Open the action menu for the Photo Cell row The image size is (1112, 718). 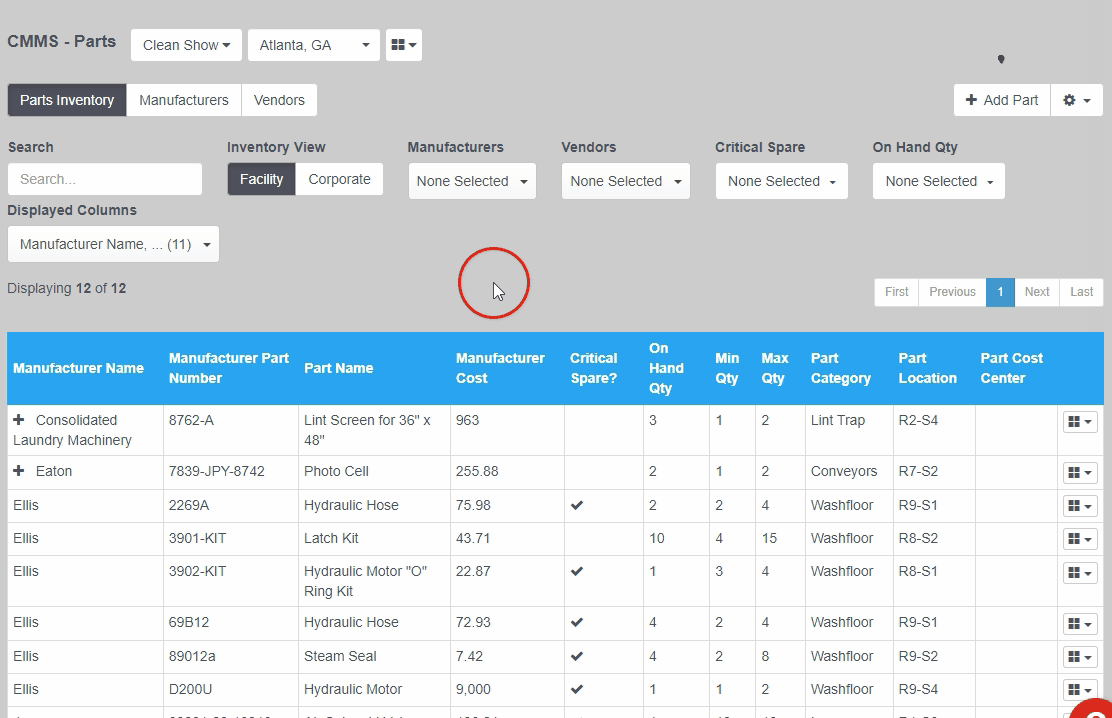click(x=1080, y=473)
